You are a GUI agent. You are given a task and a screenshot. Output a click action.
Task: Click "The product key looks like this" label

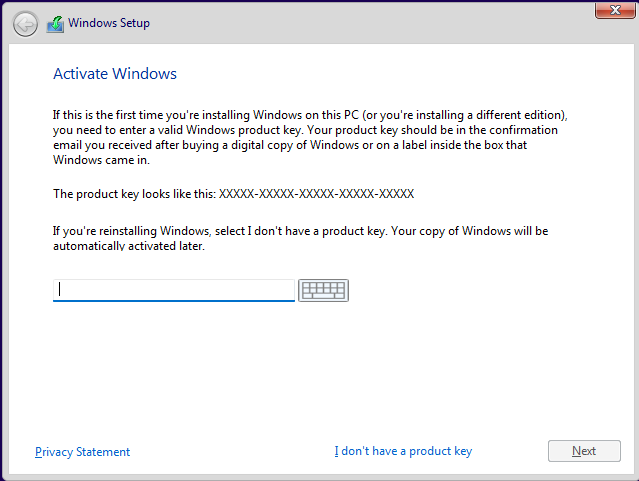coord(134,194)
